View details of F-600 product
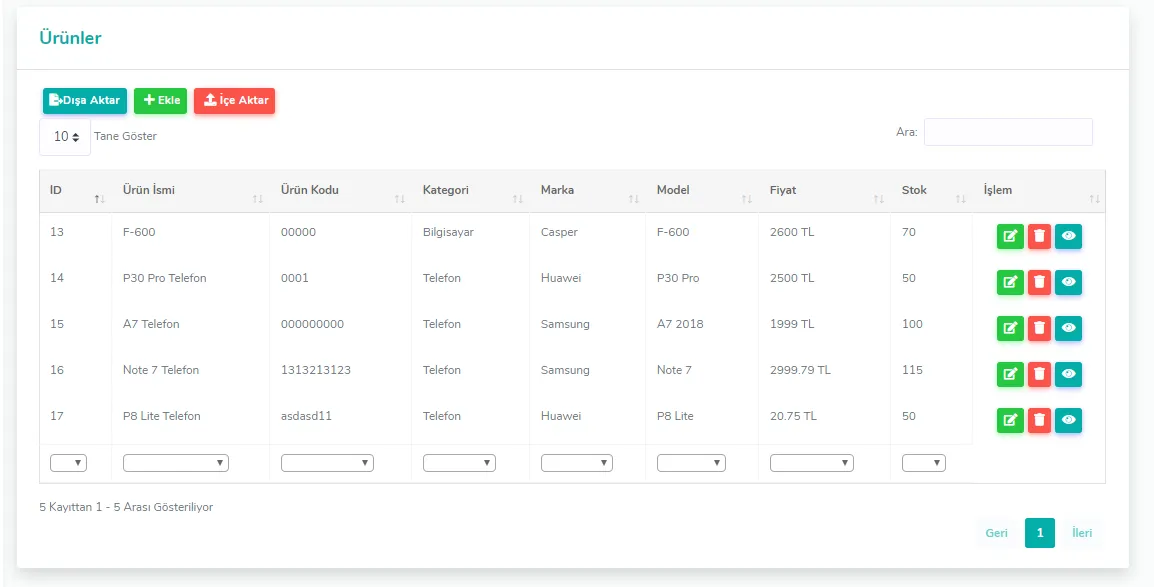 tap(1069, 236)
